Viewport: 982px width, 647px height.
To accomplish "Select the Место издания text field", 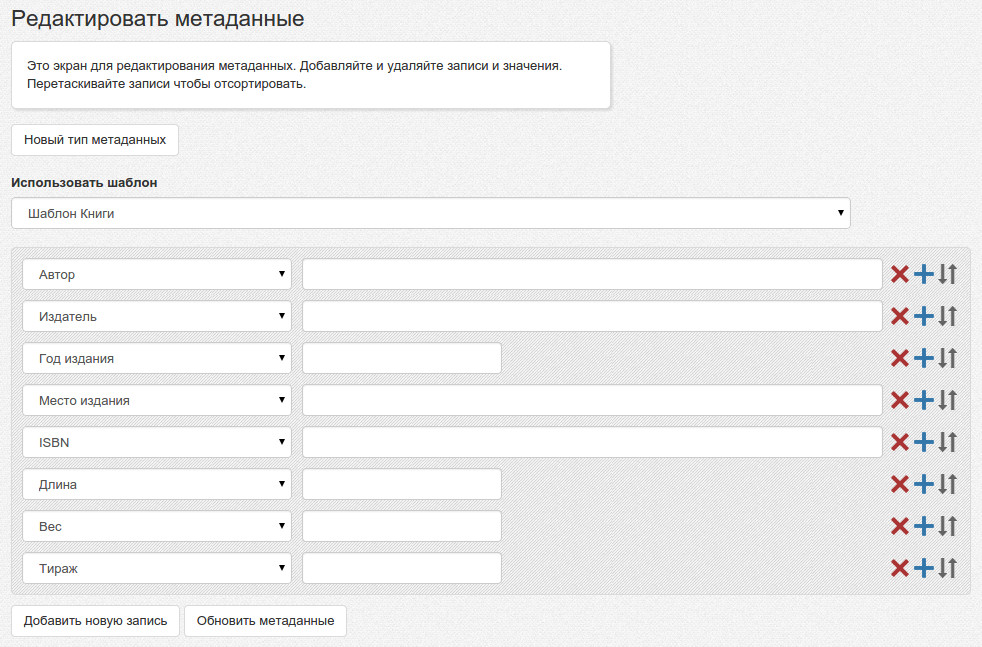I will coord(592,400).
